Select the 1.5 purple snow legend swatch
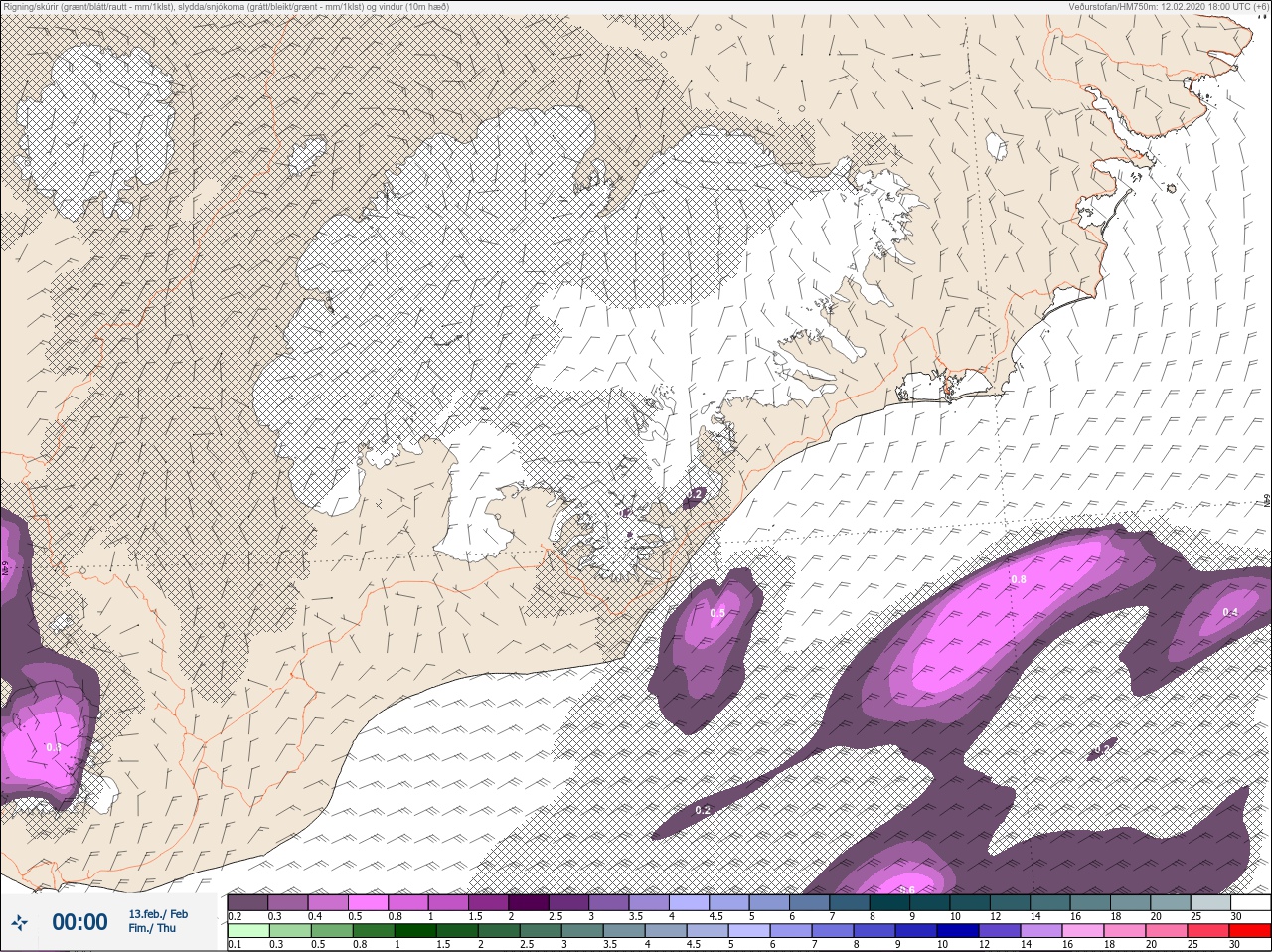The image size is (1272, 952). tap(488, 902)
